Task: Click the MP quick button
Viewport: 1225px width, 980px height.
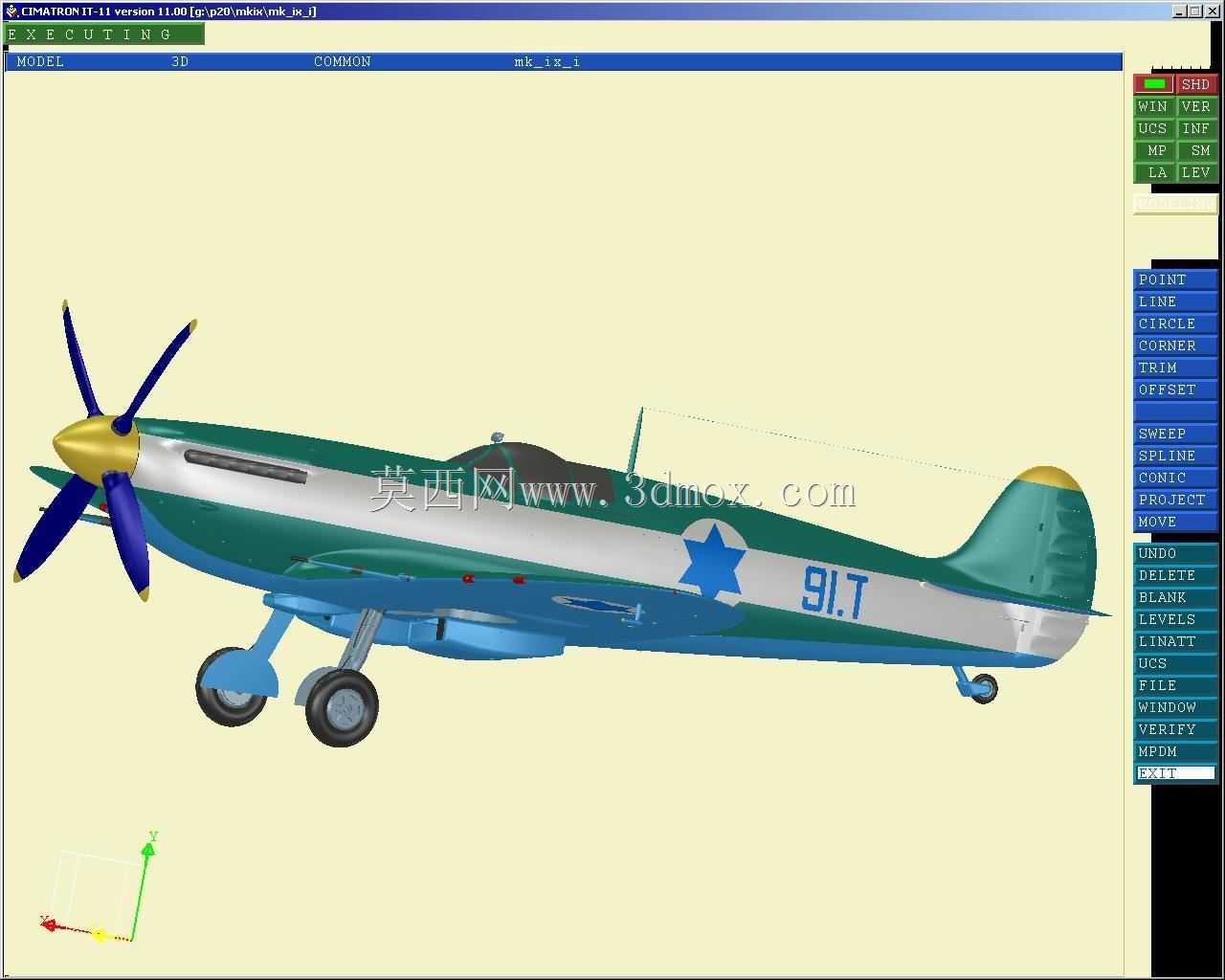Action: tap(1153, 150)
